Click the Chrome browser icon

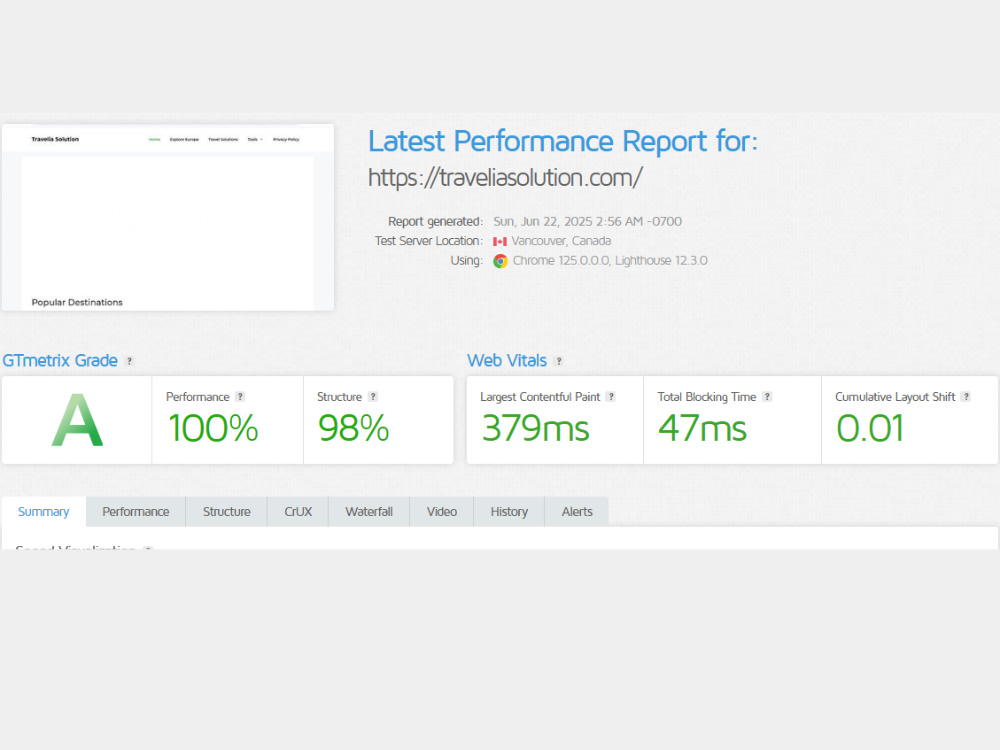pos(500,261)
